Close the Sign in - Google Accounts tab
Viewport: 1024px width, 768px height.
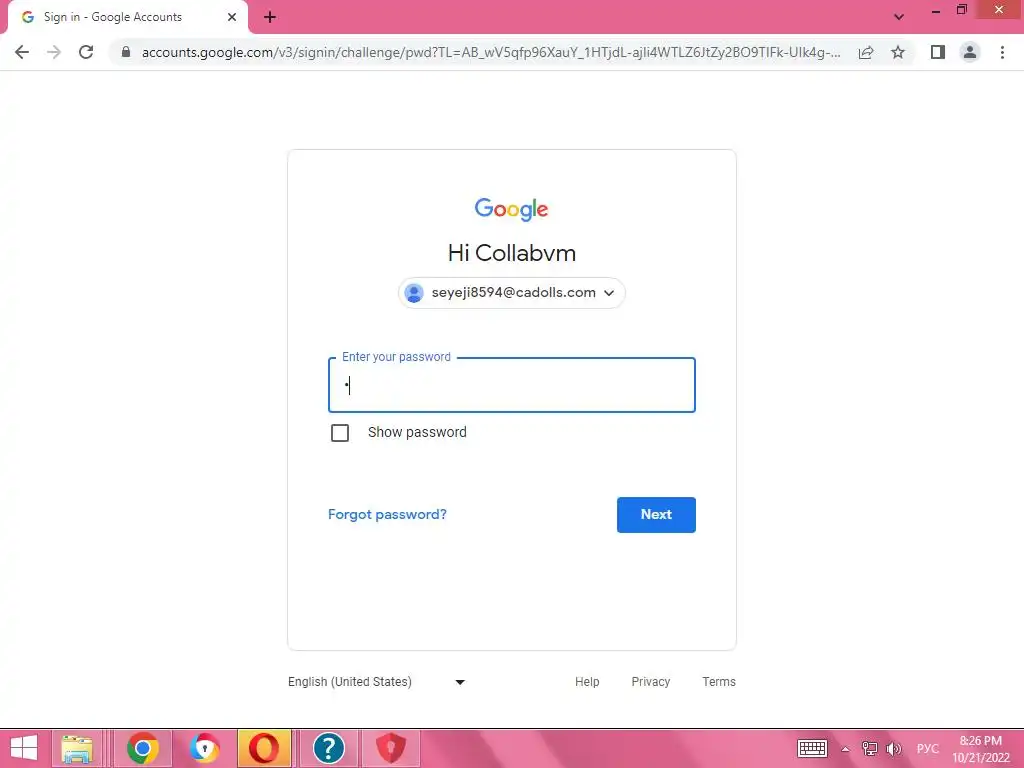click(x=232, y=17)
